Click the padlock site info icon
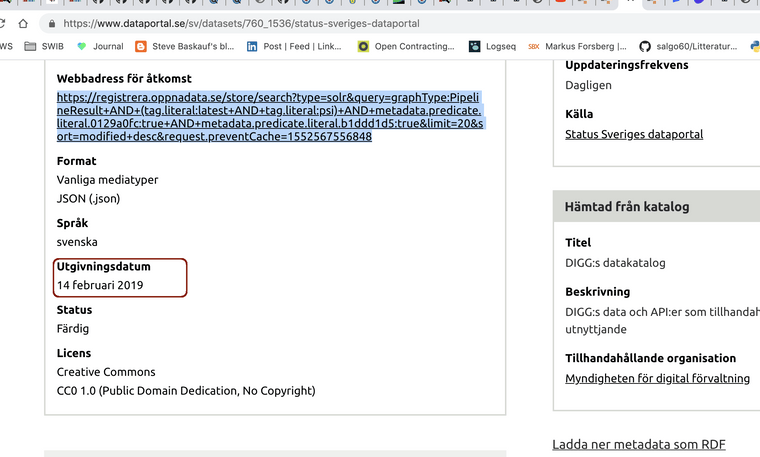Viewport: 760px width, 457px height. (51, 23)
